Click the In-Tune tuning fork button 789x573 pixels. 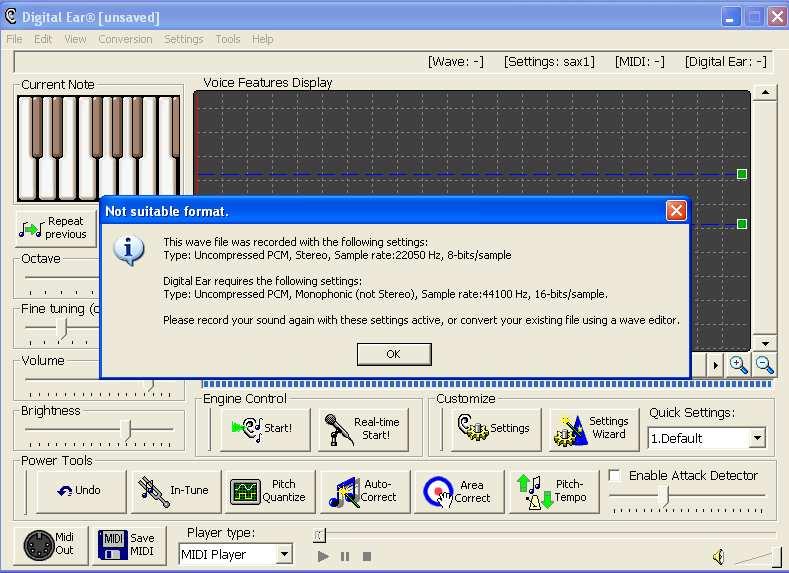coord(176,491)
